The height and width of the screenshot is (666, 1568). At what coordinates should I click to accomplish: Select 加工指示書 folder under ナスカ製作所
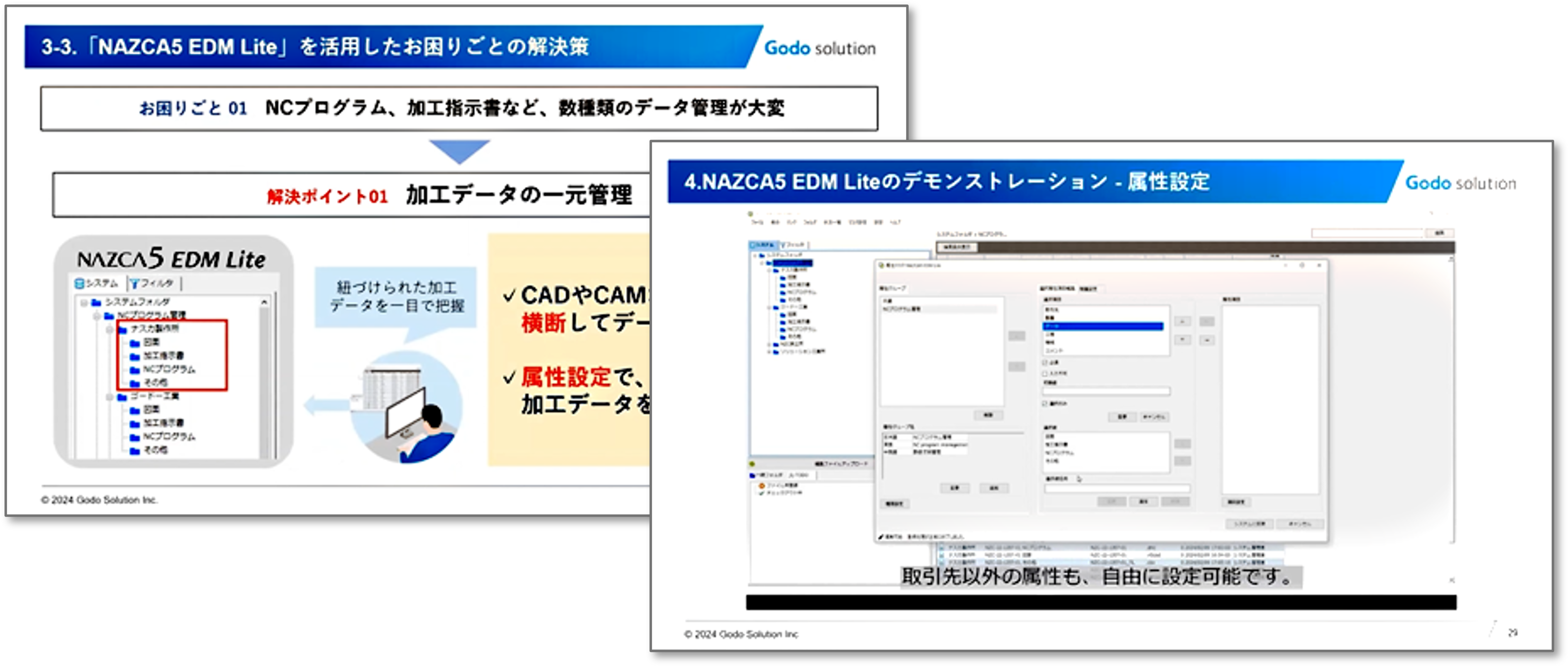(x=157, y=356)
